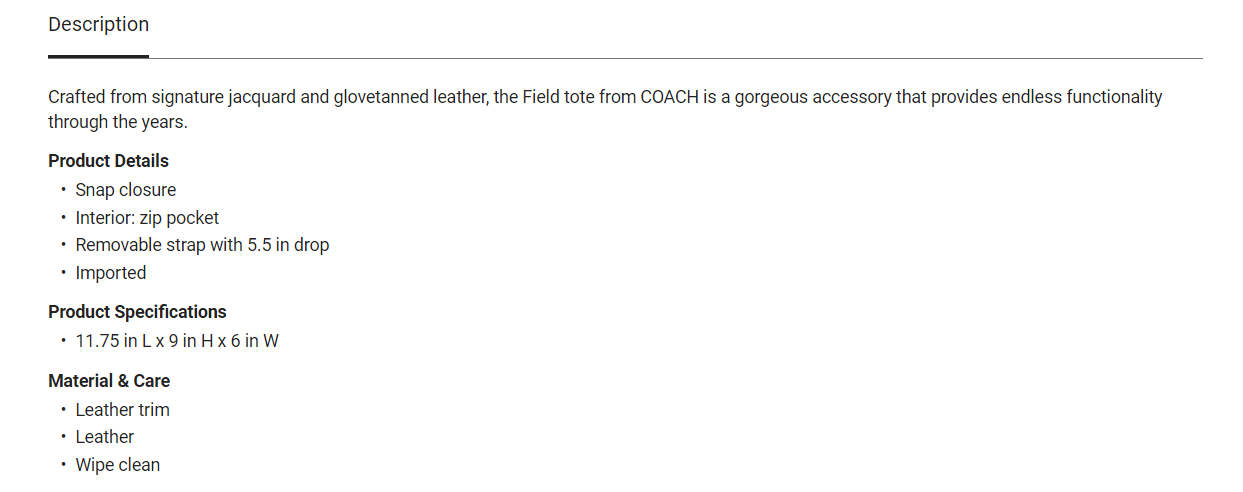Click the Material & Care heading

(109, 381)
